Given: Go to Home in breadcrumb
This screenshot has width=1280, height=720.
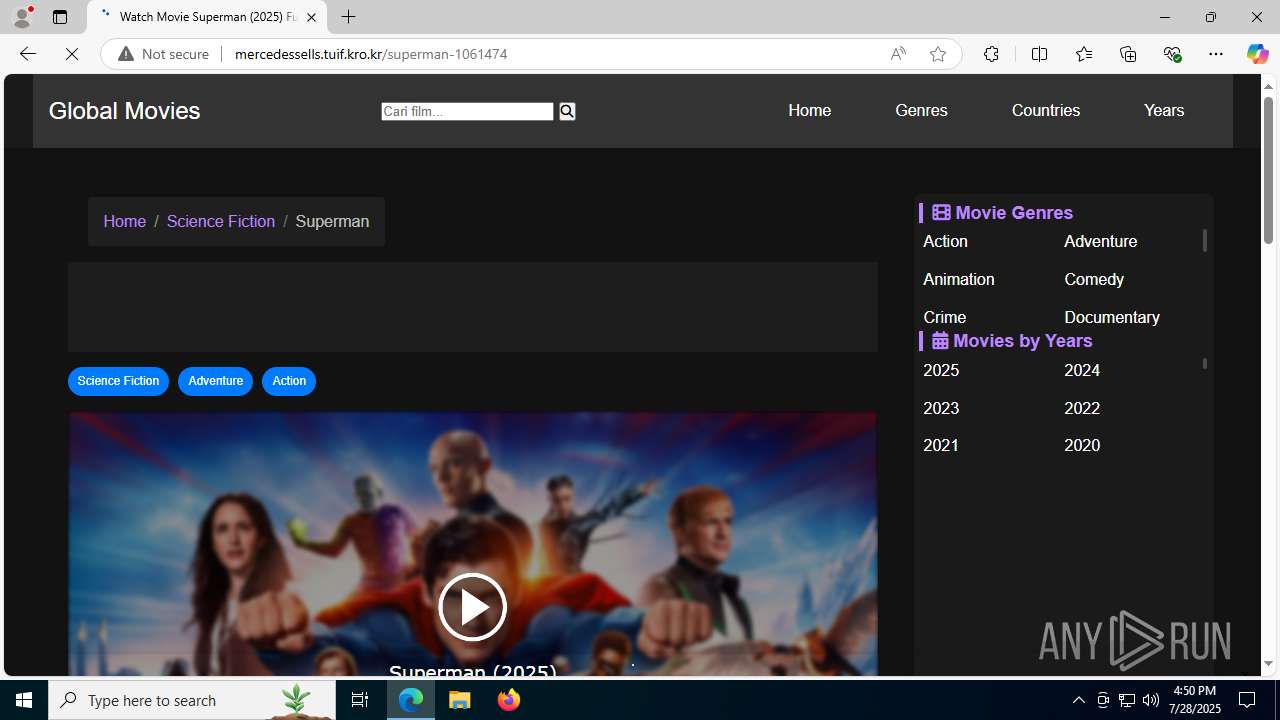Looking at the screenshot, I should coord(124,221).
